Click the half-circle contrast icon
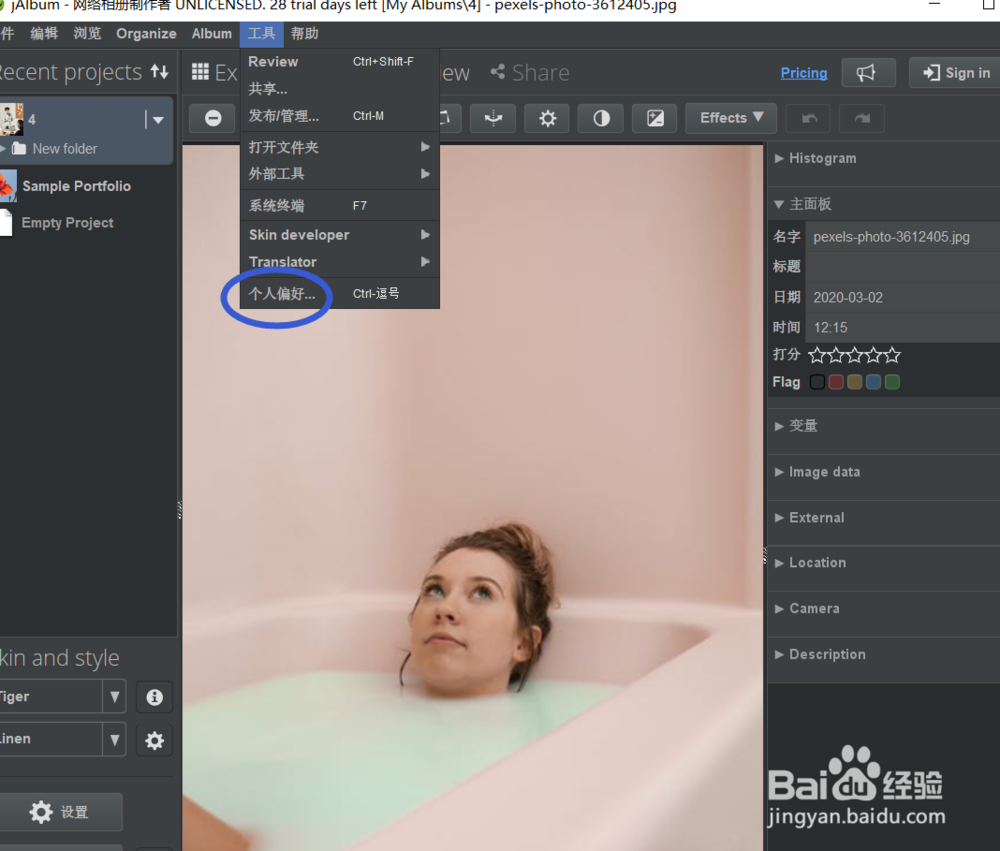The width and height of the screenshot is (1000, 851). (x=601, y=118)
